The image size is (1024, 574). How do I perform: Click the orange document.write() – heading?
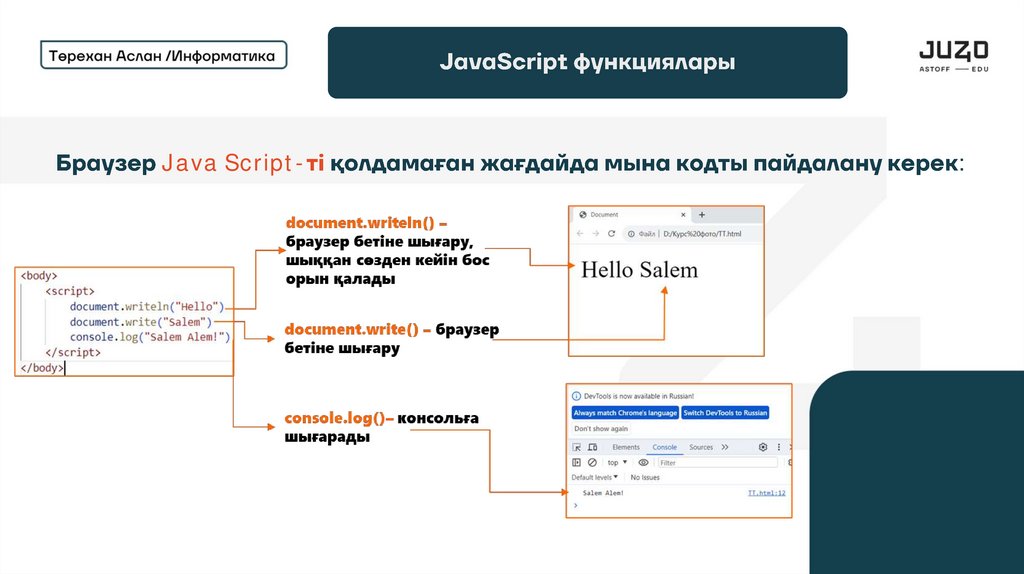point(358,329)
